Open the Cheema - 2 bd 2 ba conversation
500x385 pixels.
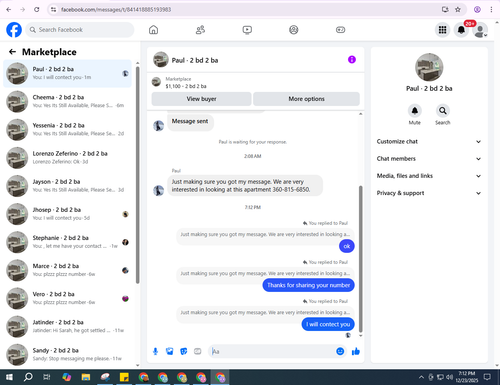67,101
